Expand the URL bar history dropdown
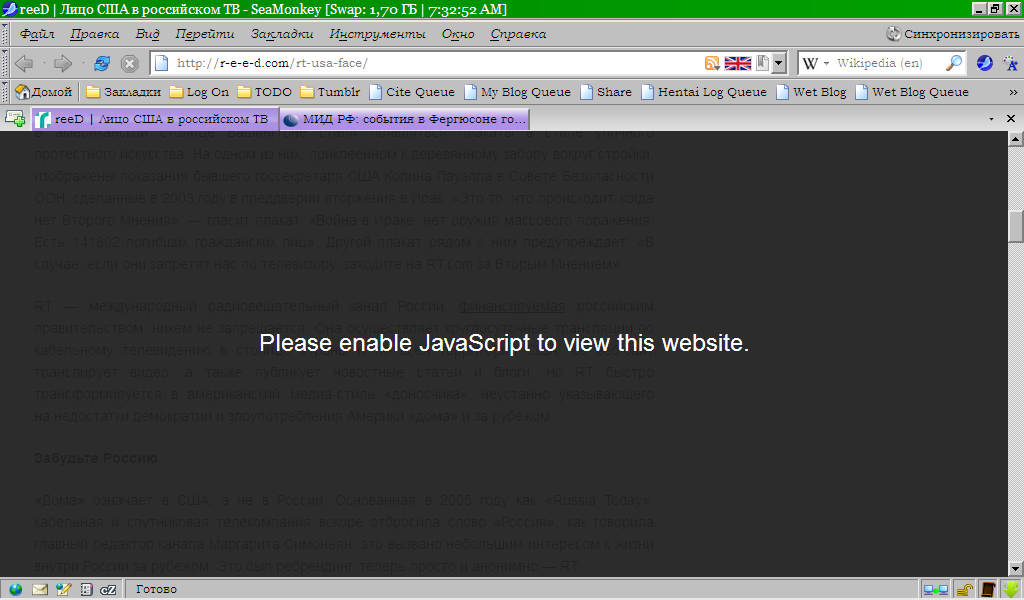The width and height of the screenshot is (1024, 600). pyautogui.click(x=778, y=63)
